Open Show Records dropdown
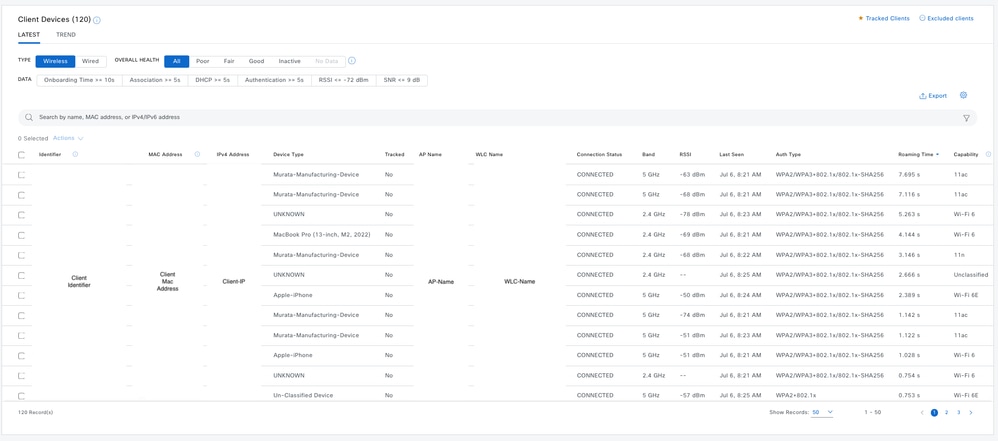 [x=822, y=412]
